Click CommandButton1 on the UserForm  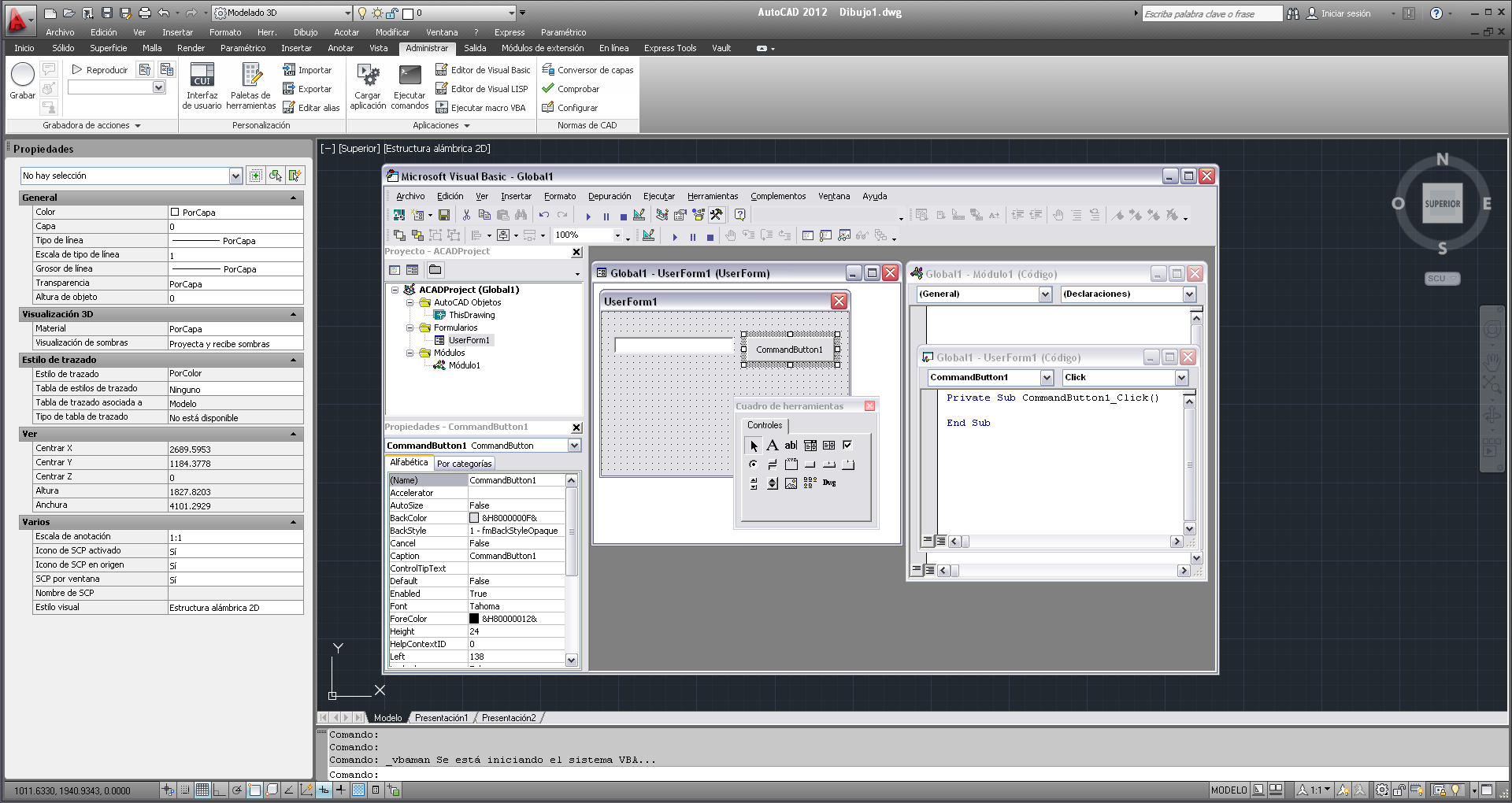[790, 350]
